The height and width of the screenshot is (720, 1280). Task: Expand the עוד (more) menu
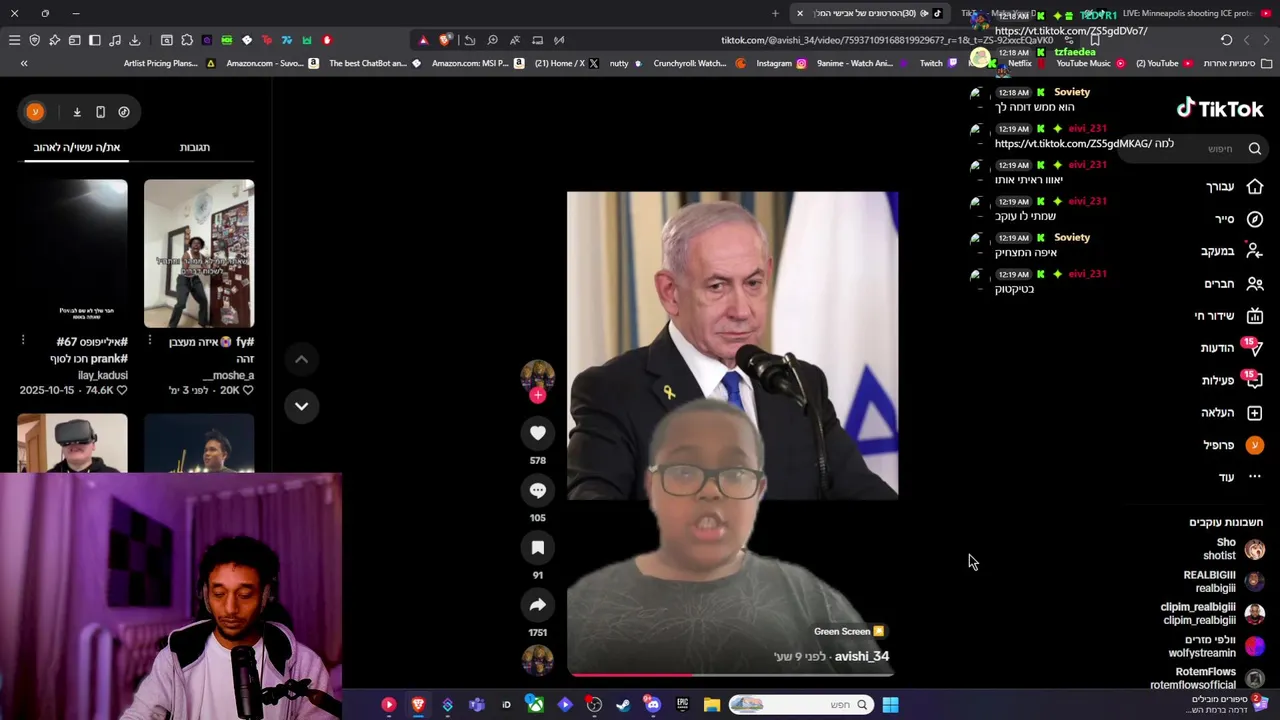1240,477
